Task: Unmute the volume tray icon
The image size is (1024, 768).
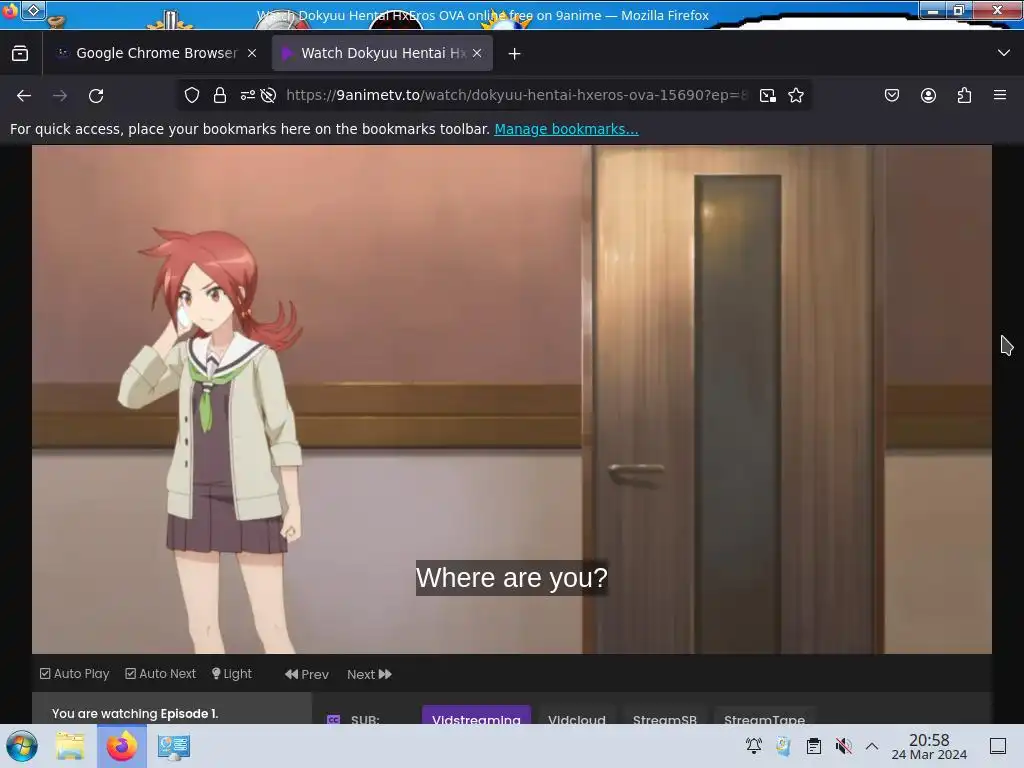Action: 843,745
